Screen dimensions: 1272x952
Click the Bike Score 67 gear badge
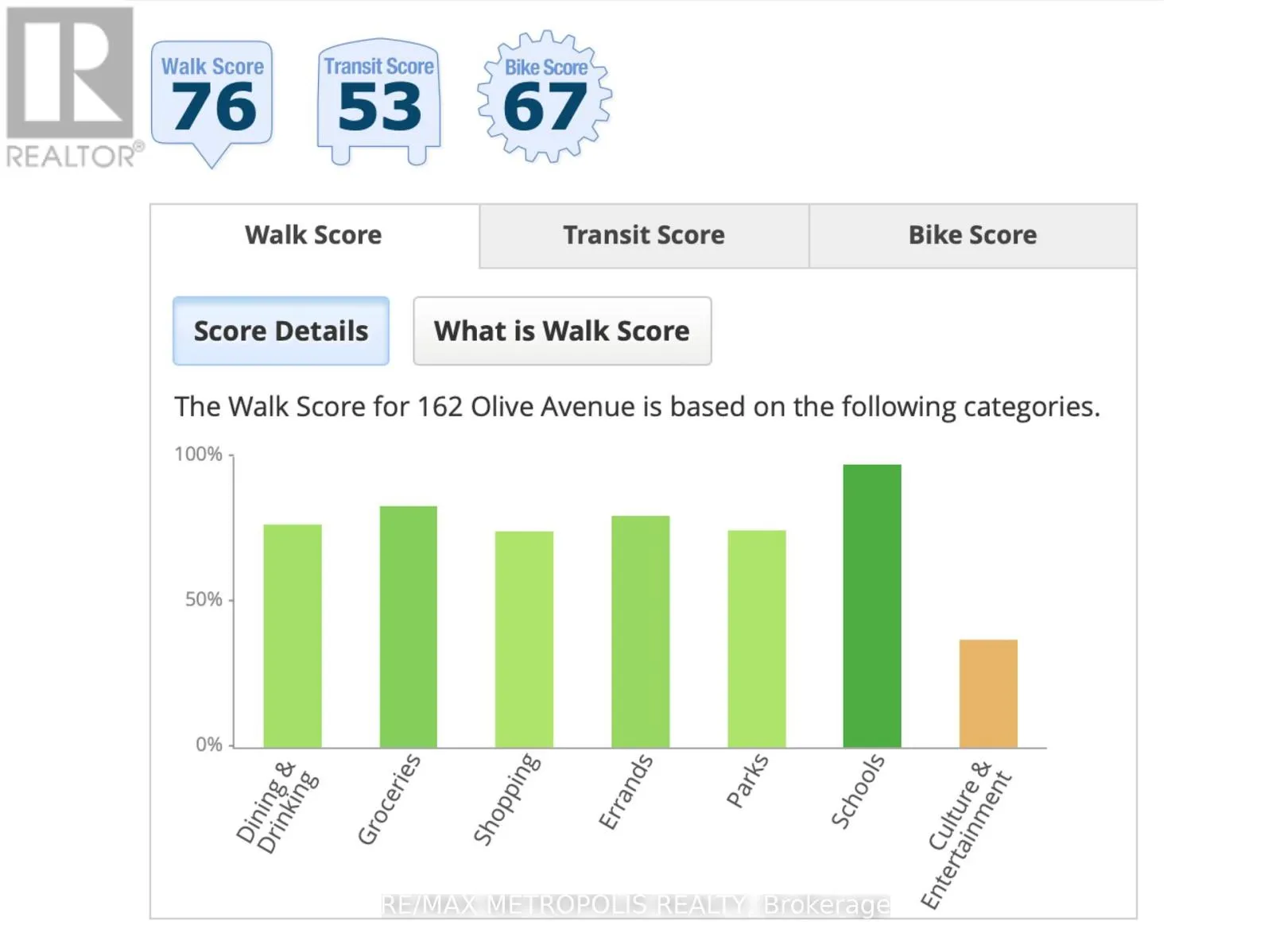pos(545,97)
